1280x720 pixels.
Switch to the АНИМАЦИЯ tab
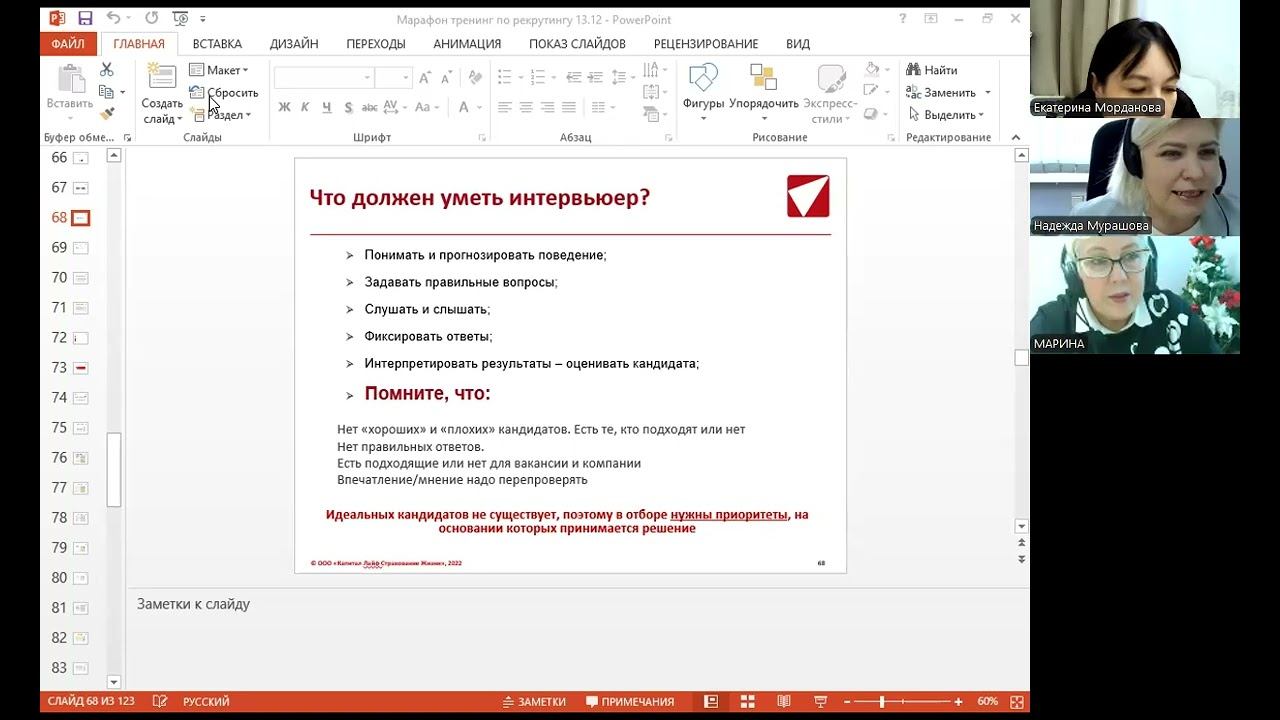[467, 44]
